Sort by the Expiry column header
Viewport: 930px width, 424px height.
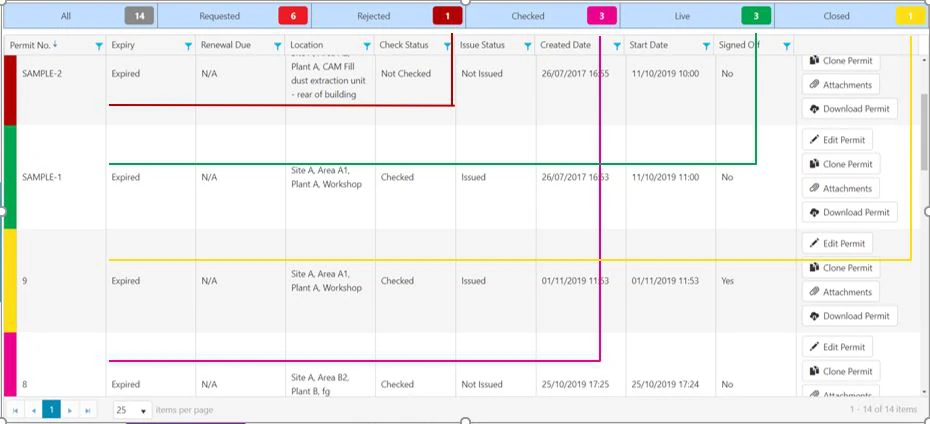tap(123, 45)
